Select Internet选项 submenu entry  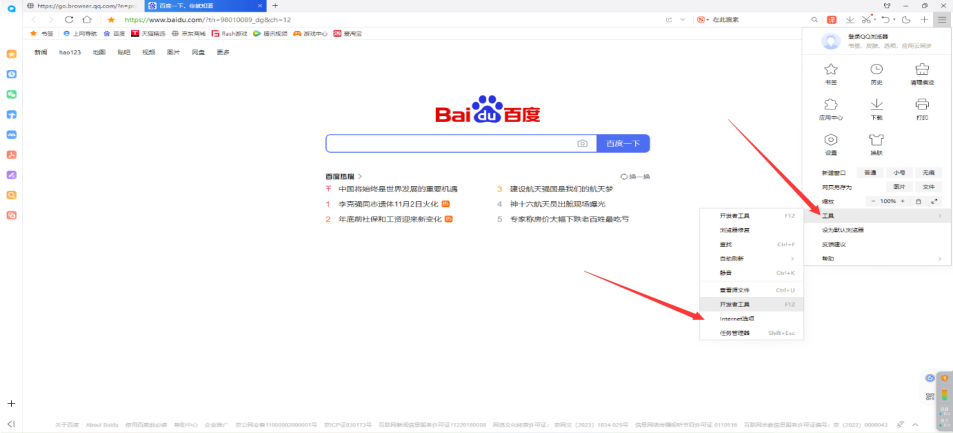coord(752,319)
